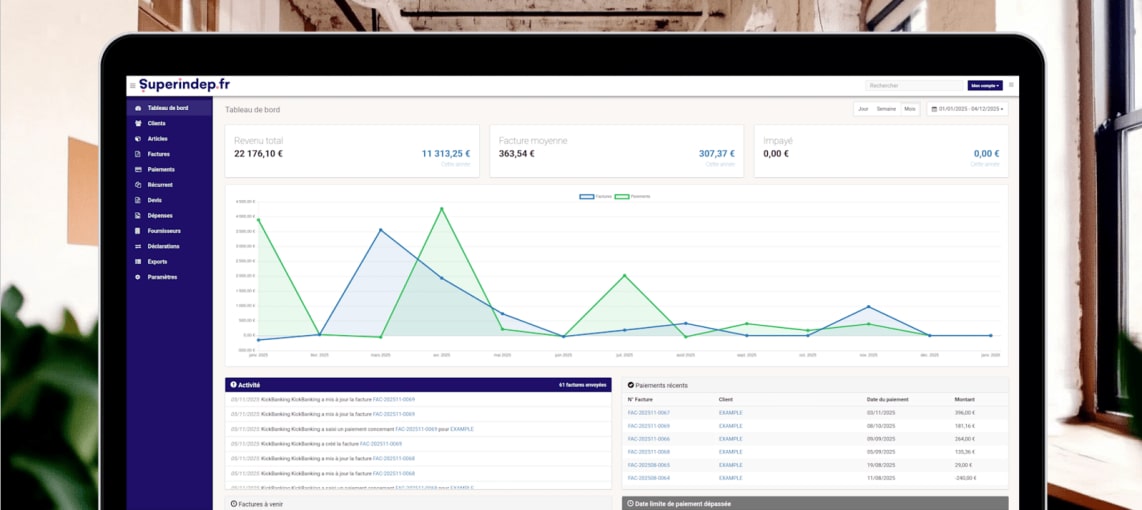Image resolution: width=1142 pixels, height=510 pixels.
Task: Toggle the green Paiements legend swatch in the chart
Action: [621, 197]
